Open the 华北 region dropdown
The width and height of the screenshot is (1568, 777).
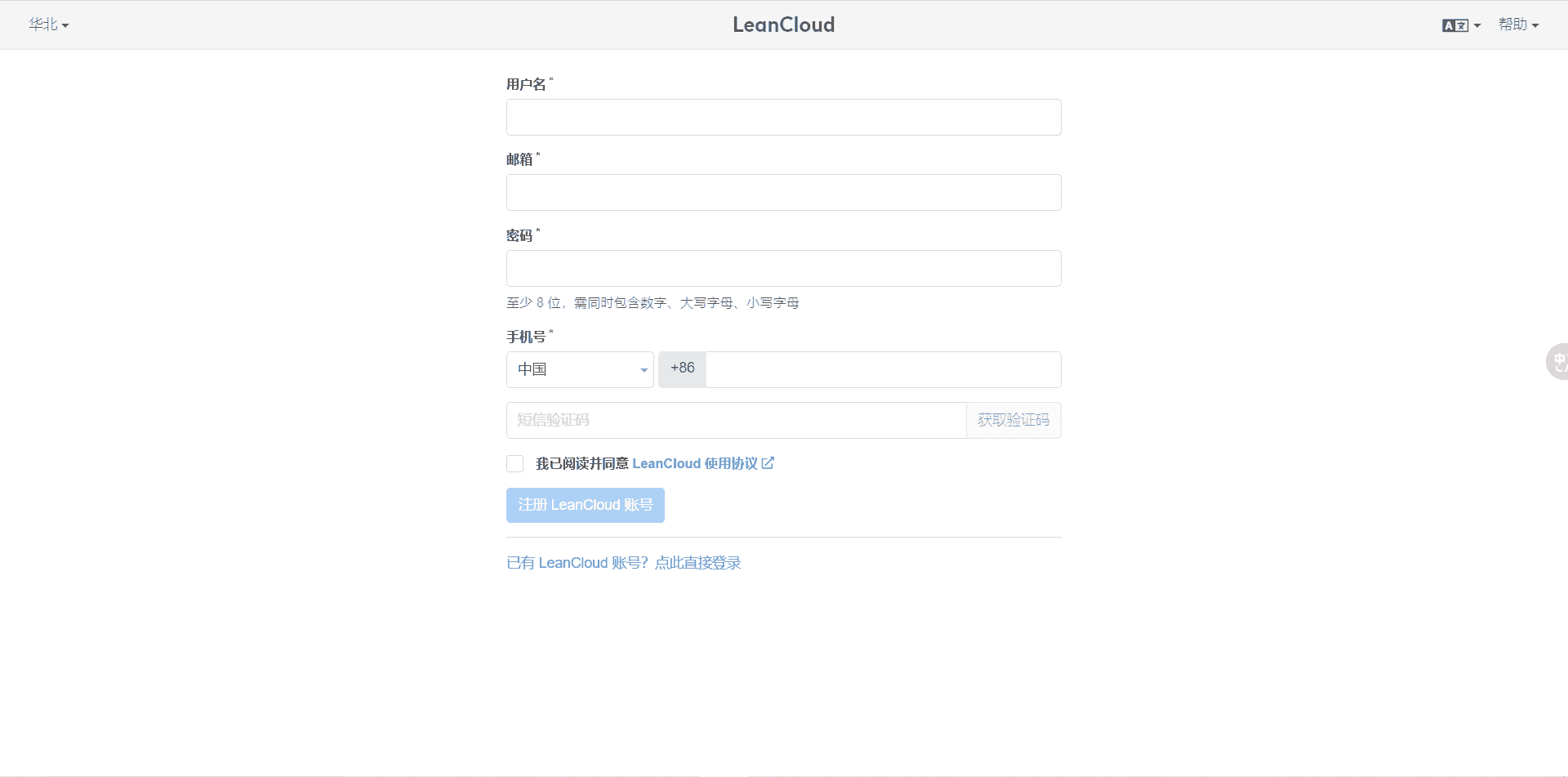[48, 25]
